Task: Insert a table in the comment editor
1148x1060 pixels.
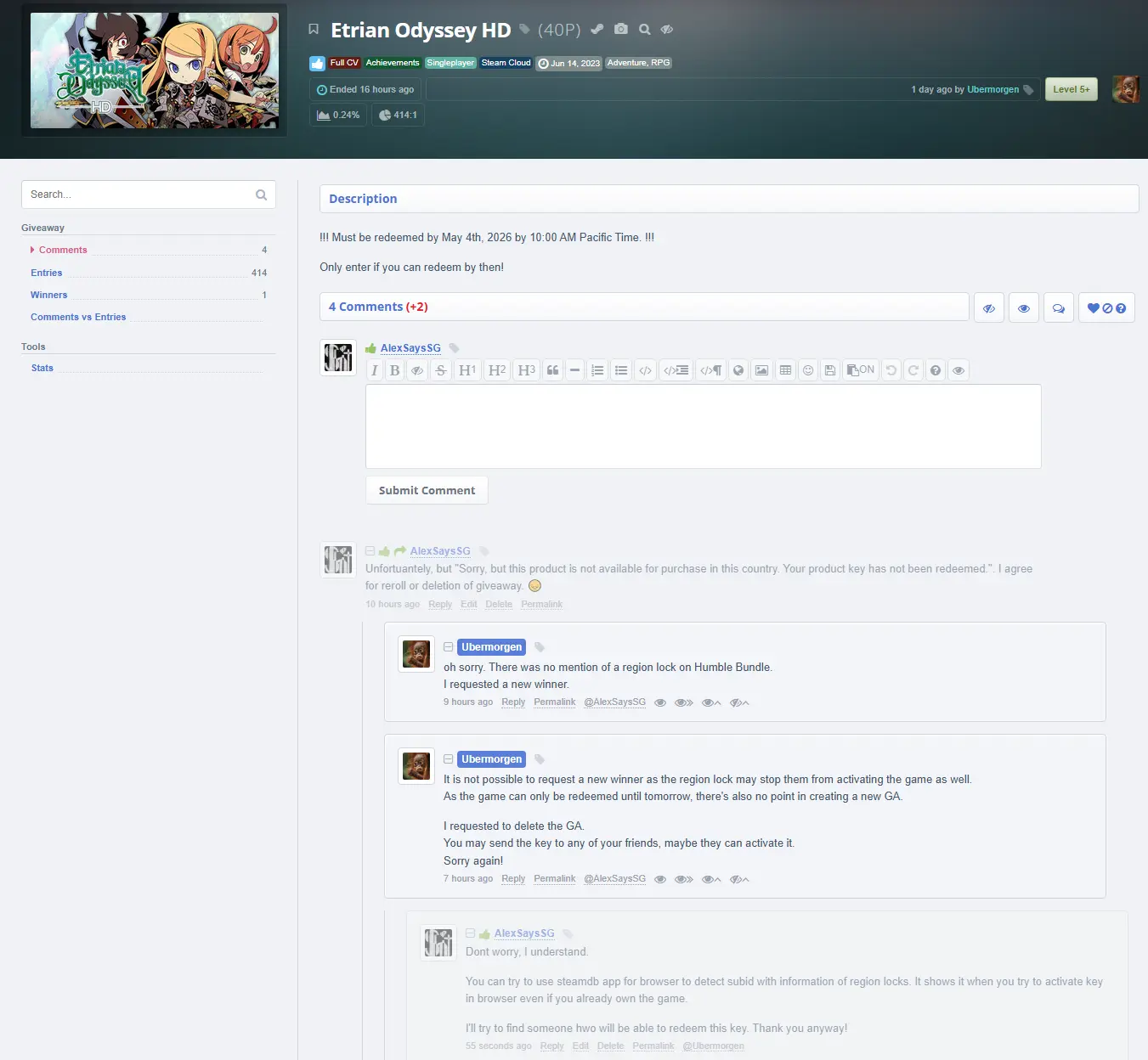Action: tap(786, 370)
